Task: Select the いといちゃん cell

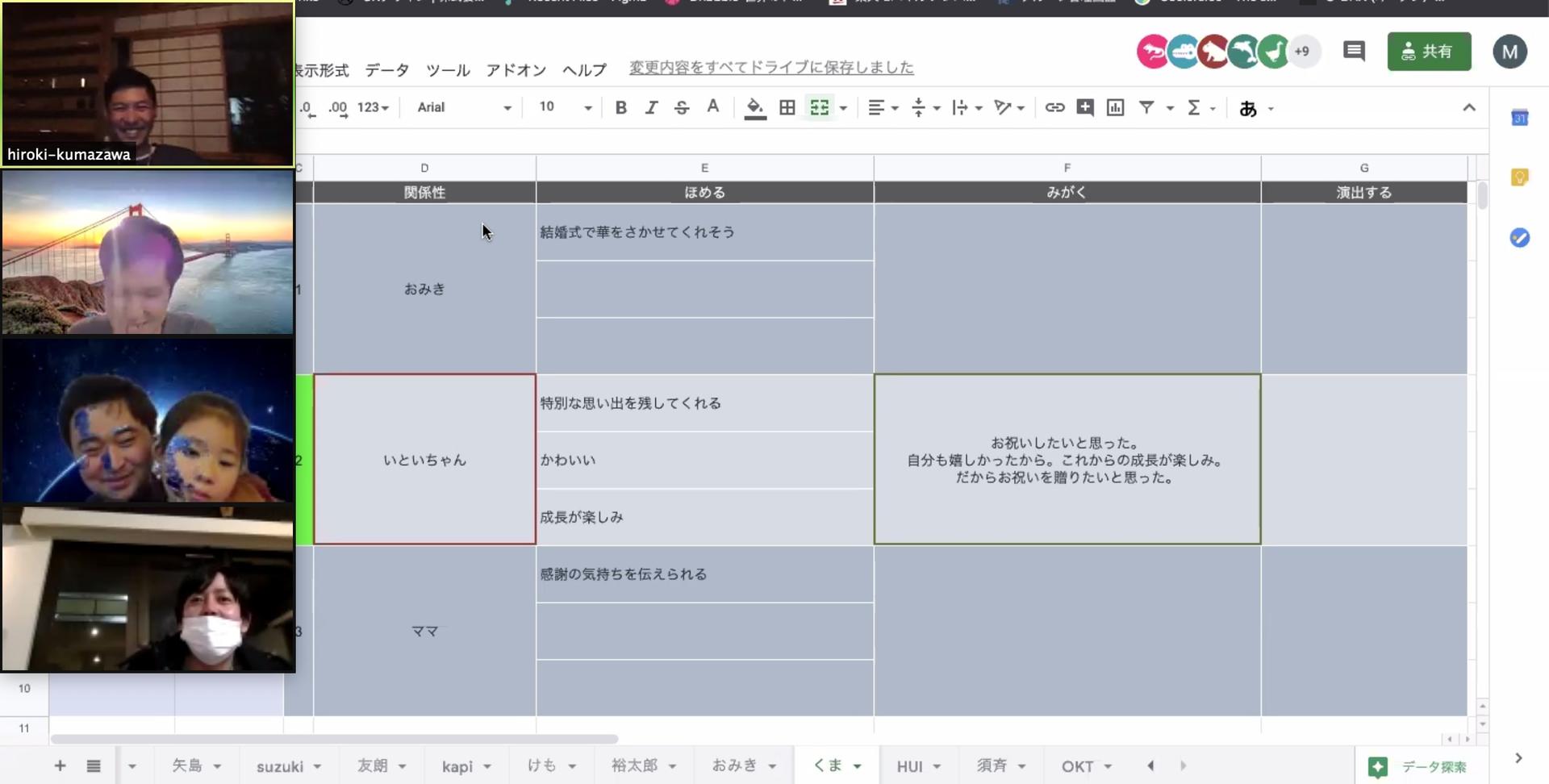Action: click(x=424, y=460)
